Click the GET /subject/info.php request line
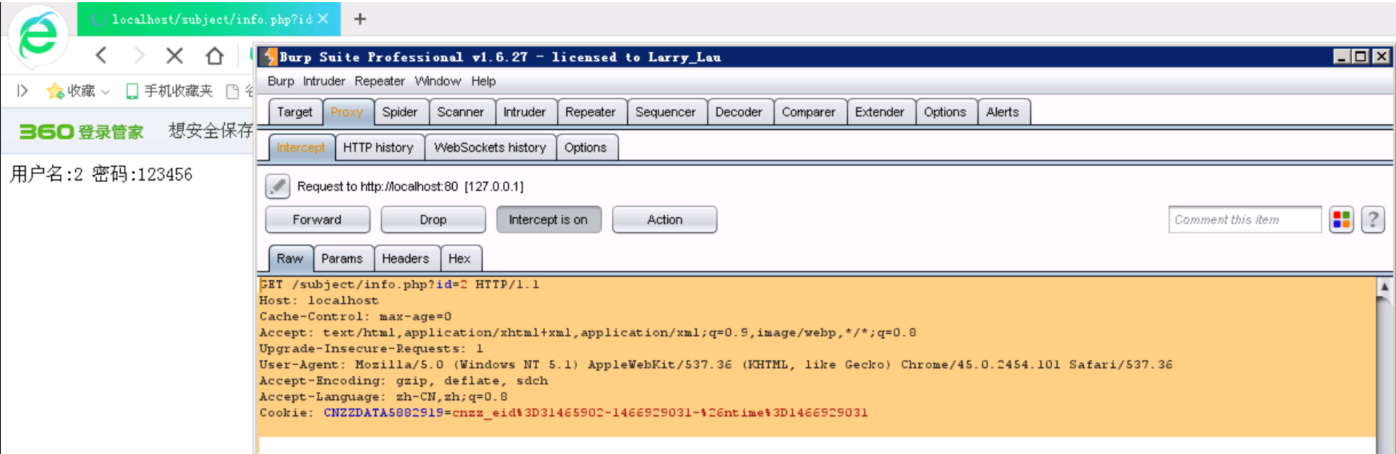 400,285
